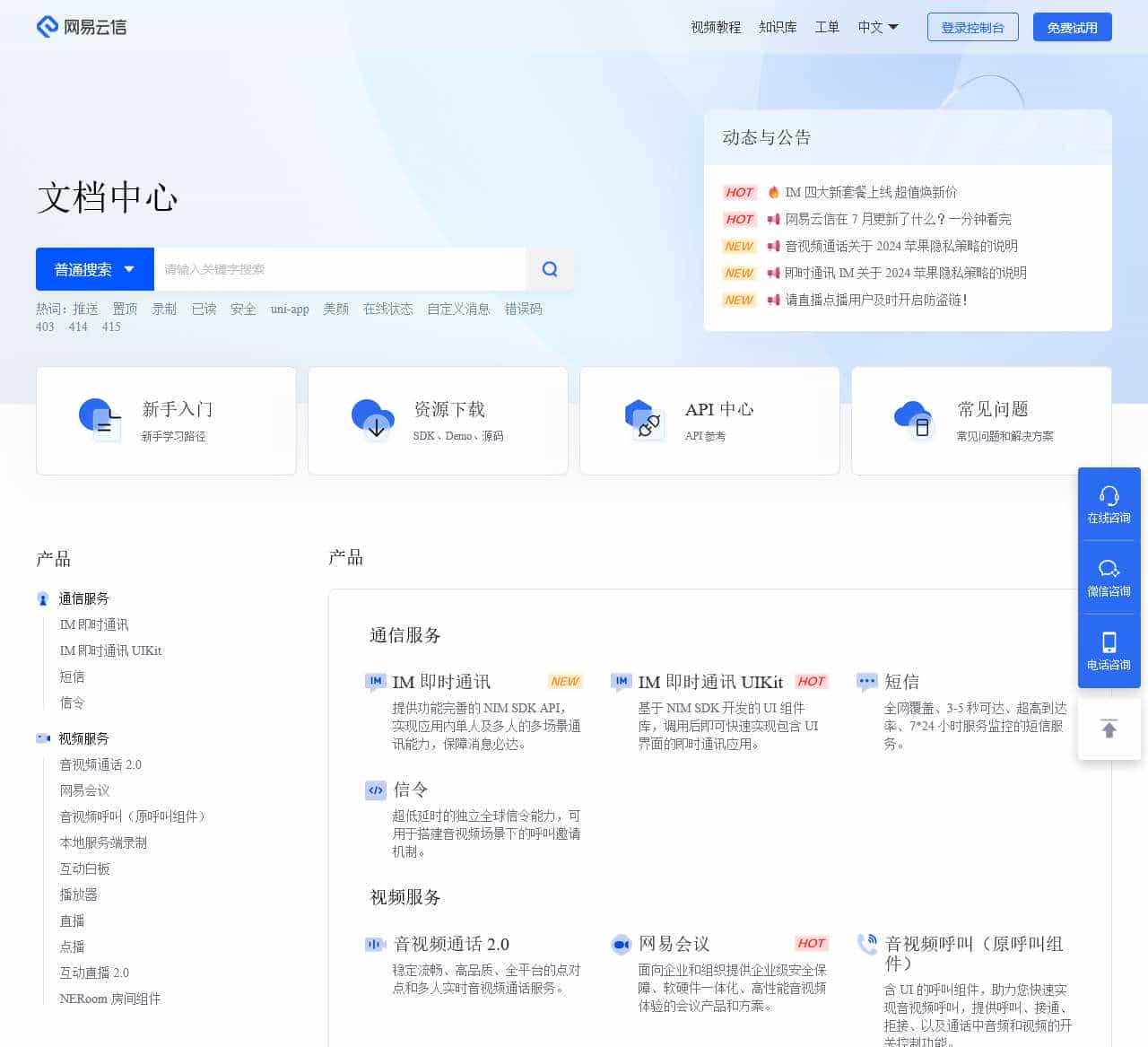Screen dimensions: 1148x1047
Task: Click the 新手入门 document icon
Action: tap(100, 419)
